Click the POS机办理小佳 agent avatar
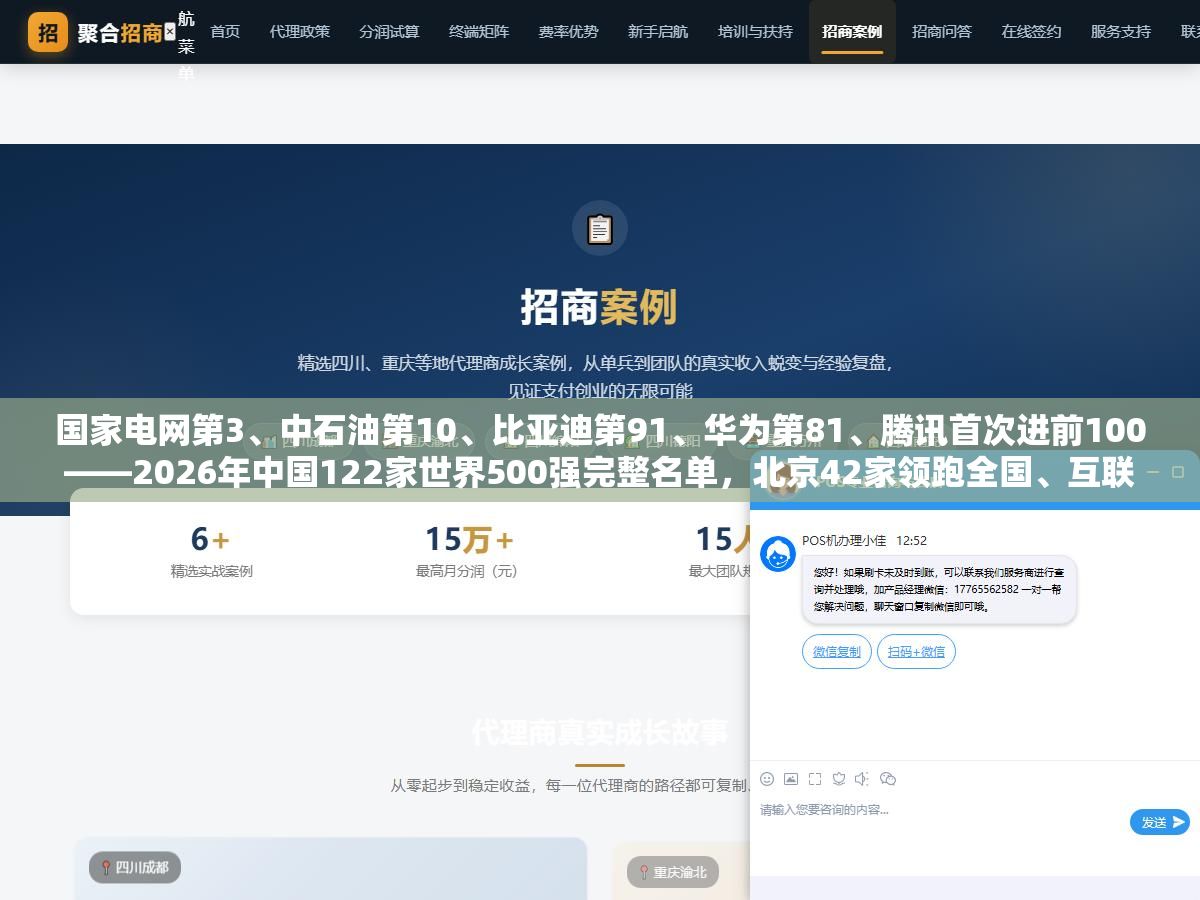1200x900 pixels. (x=778, y=554)
